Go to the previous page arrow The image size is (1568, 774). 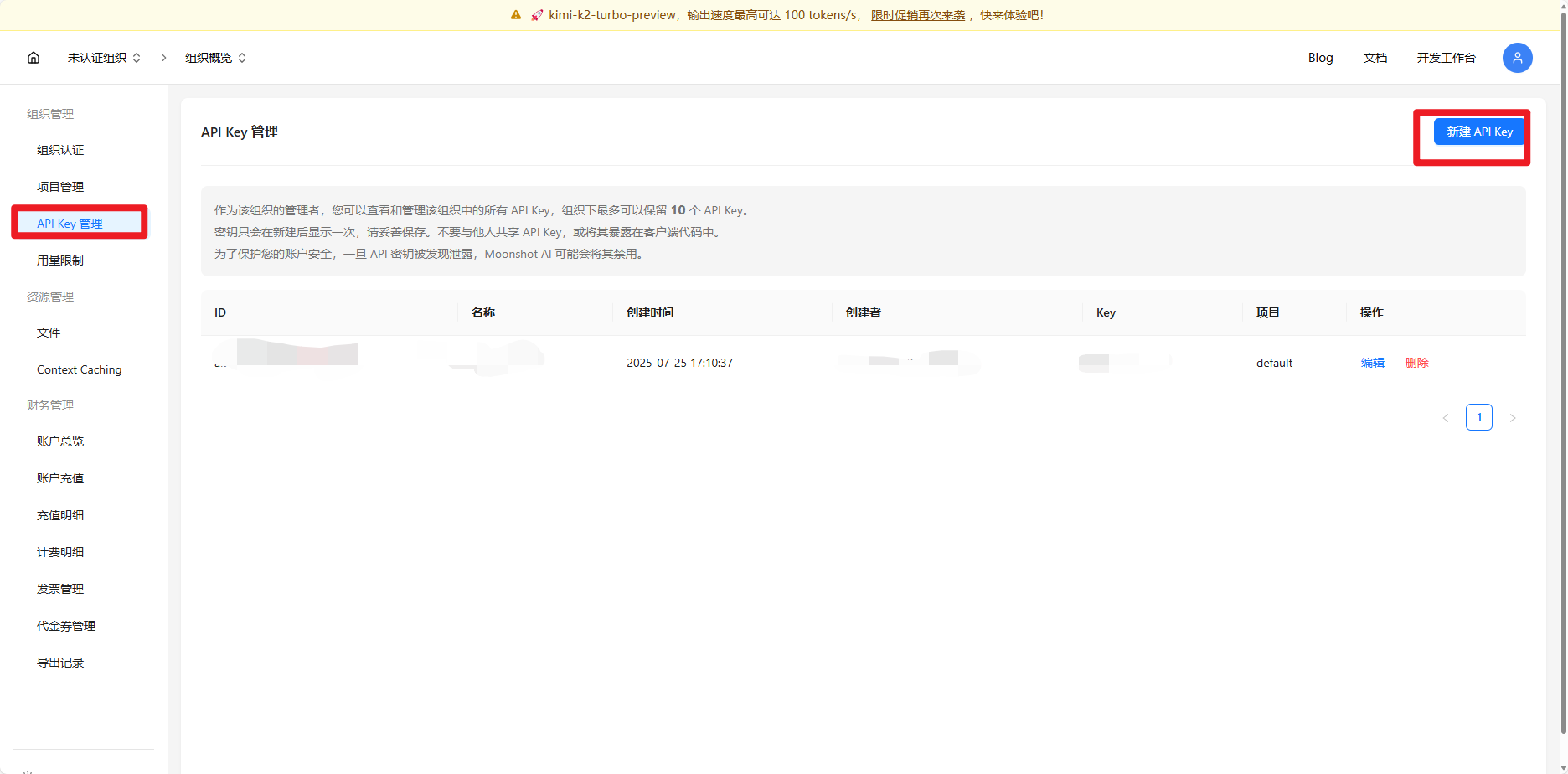1445,417
